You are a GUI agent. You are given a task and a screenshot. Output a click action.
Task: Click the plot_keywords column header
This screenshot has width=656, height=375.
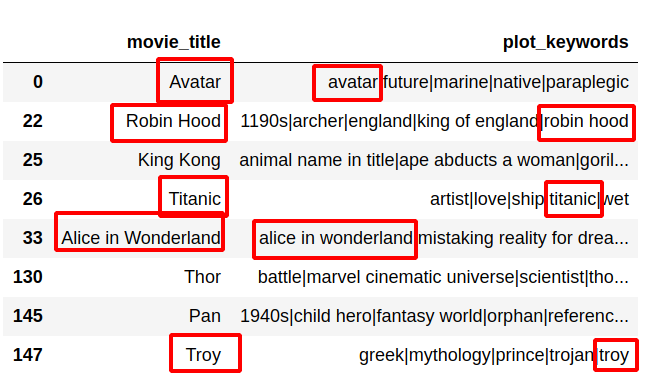click(566, 42)
